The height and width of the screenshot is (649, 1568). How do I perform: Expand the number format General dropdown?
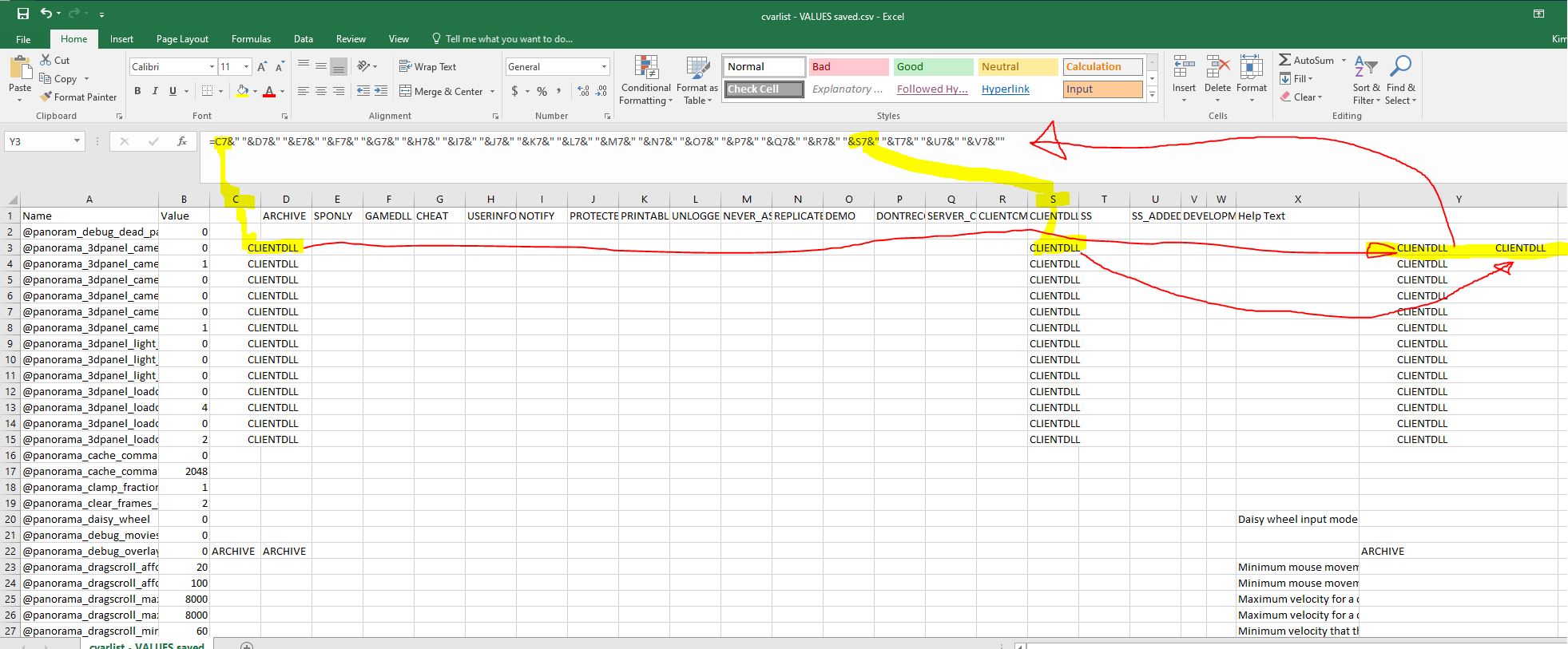point(604,67)
